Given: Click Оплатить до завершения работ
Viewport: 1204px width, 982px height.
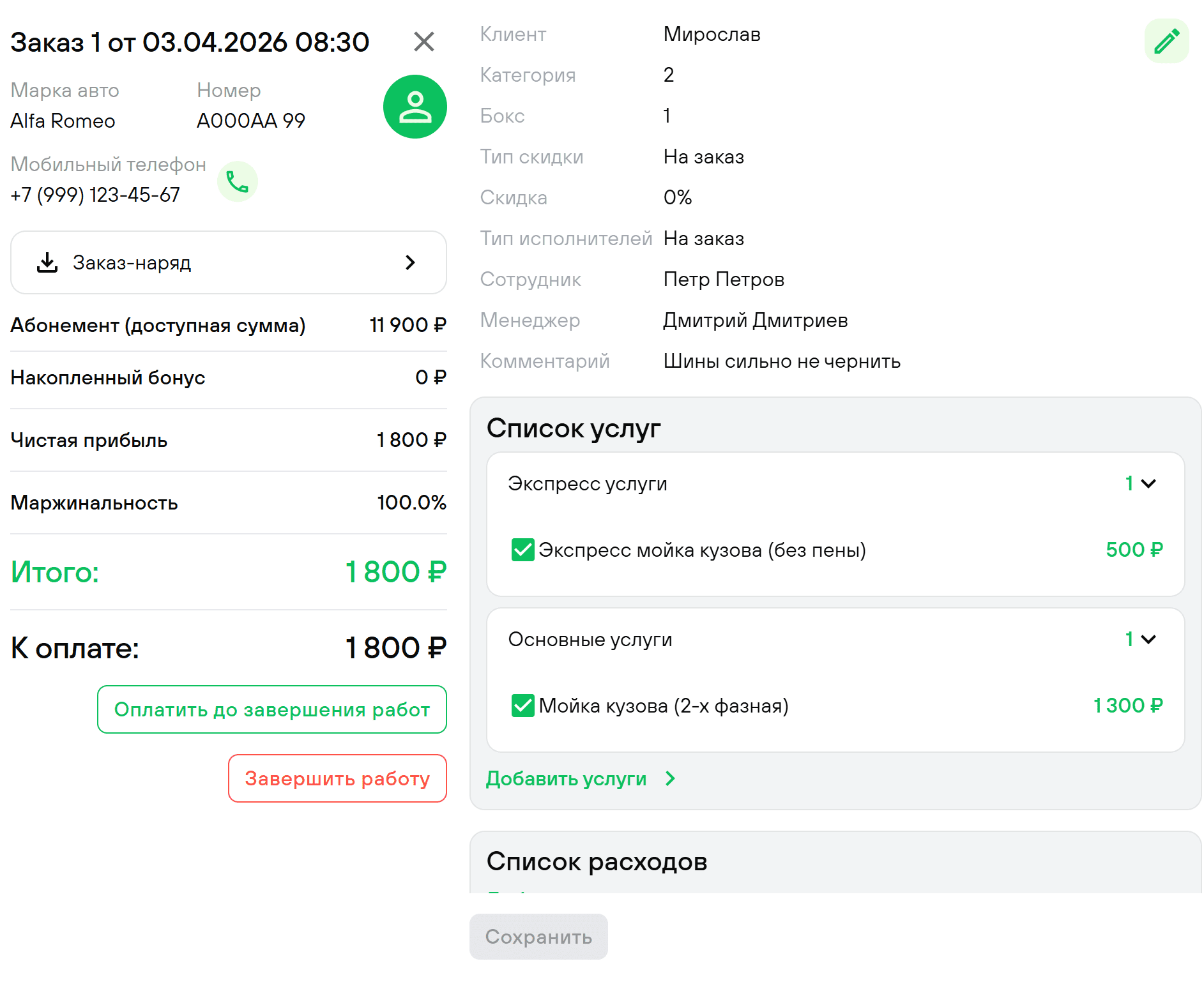Looking at the screenshot, I should click(271, 709).
